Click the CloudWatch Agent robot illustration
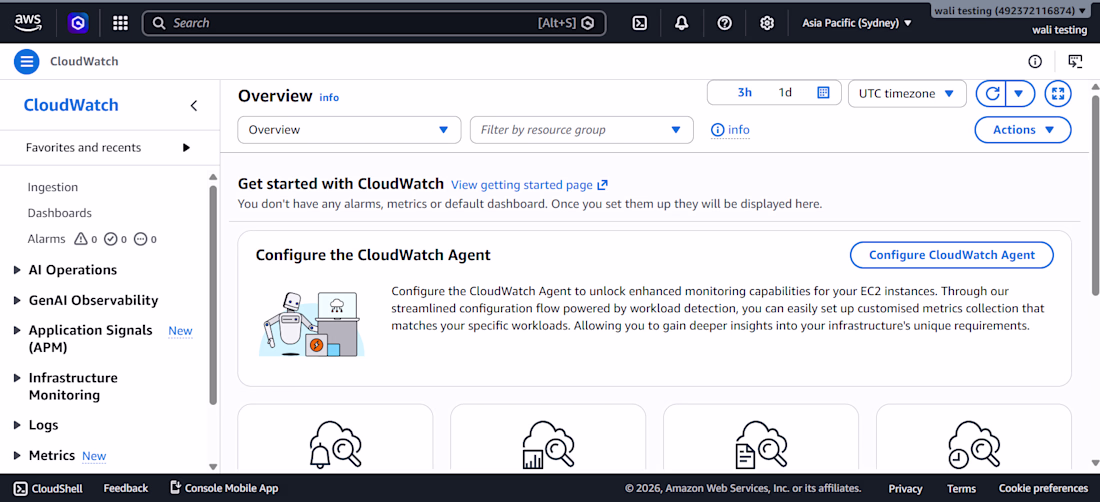Image resolution: width=1100 pixels, height=502 pixels. click(x=311, y=324)
